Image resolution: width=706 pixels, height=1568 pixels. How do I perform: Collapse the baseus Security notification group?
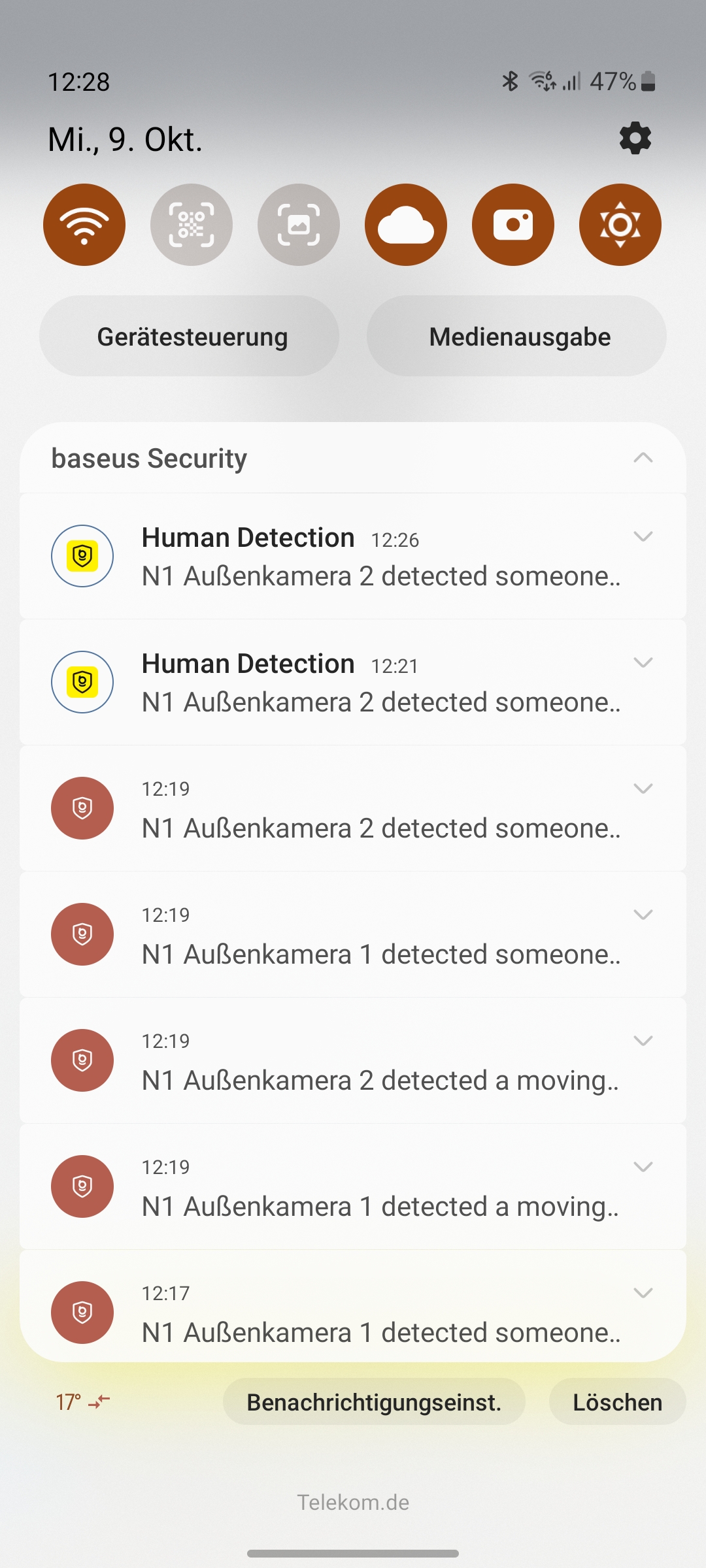[x=643, y=458]
